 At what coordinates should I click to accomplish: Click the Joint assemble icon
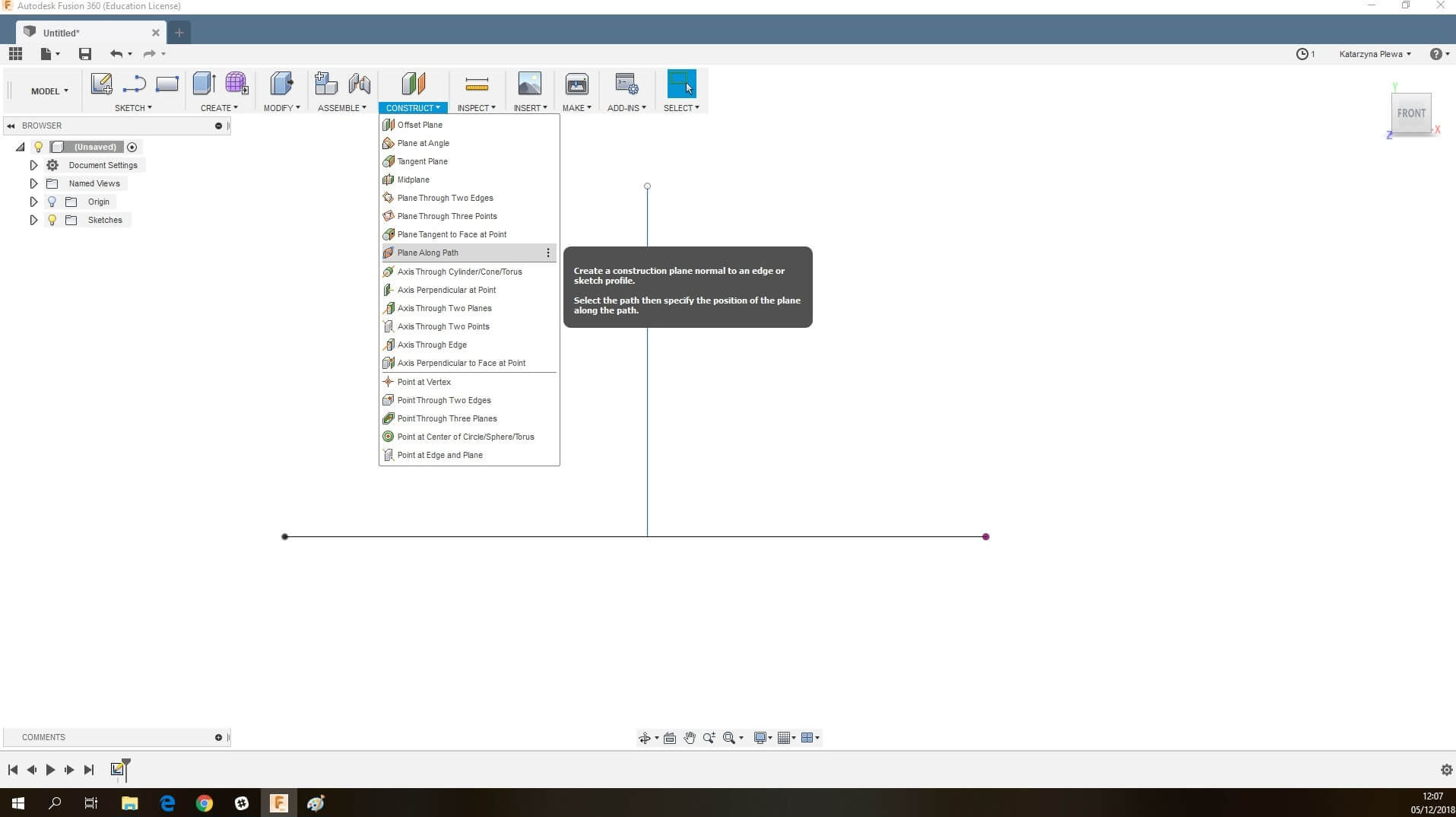click(360, 84)
